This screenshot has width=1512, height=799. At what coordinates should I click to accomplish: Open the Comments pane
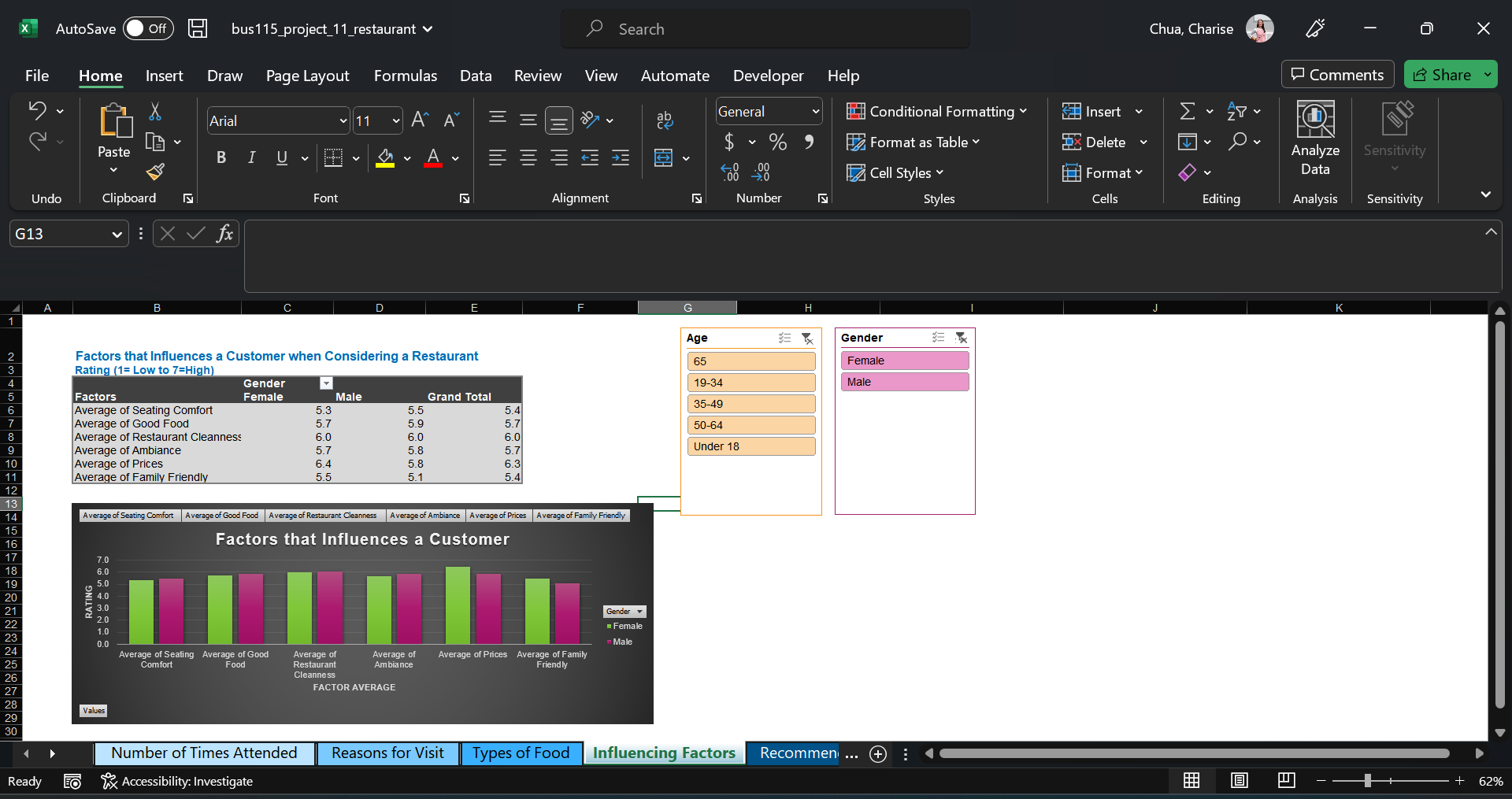point(1337,75)
